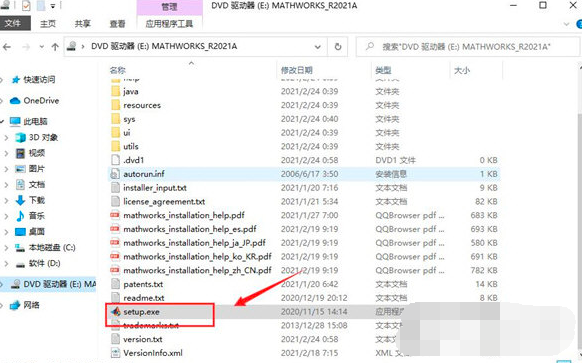Viewport: 582px width, 363px height.
Task: Select the 管理 contextual tab
Action: coord(169,7)
